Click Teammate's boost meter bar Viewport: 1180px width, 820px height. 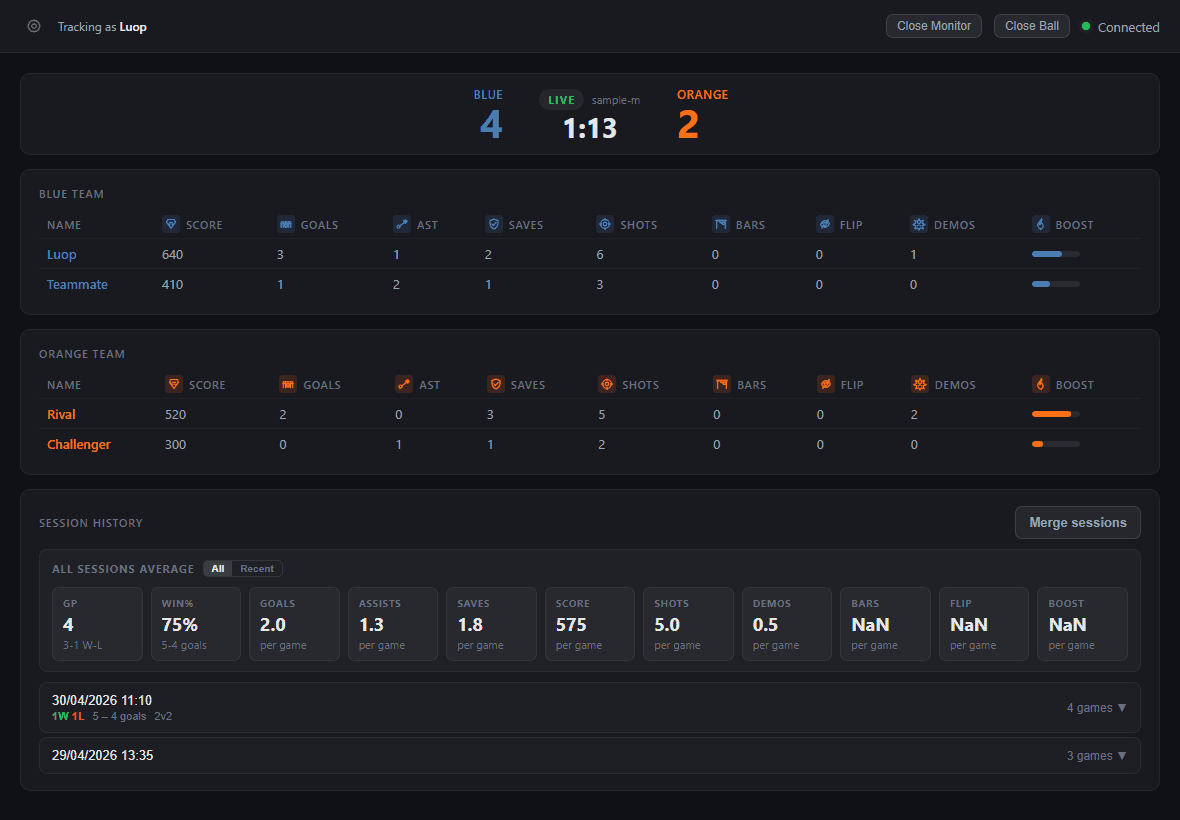click(1056, 284)
